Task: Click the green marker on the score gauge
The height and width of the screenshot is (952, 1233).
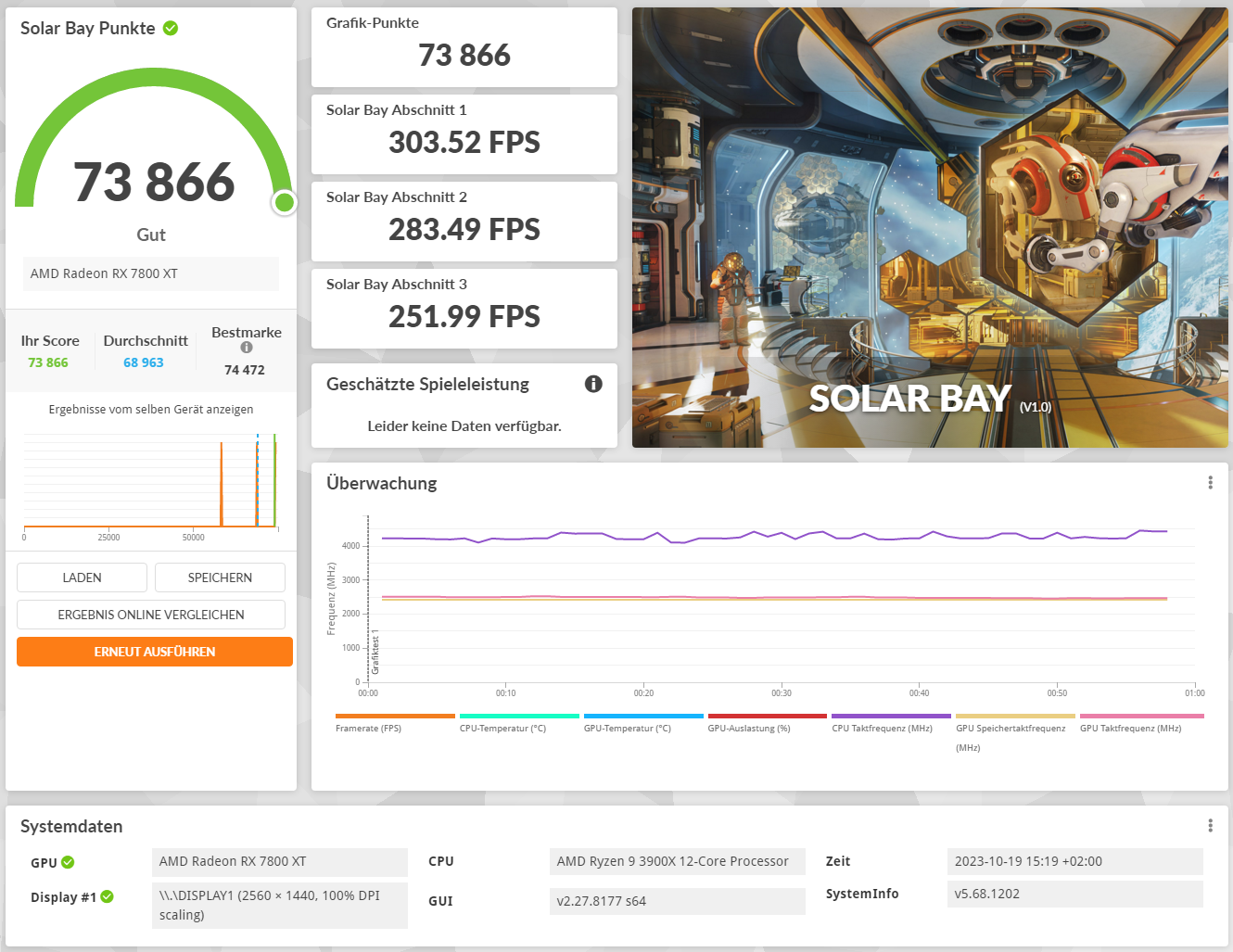Action: point(285,202)
